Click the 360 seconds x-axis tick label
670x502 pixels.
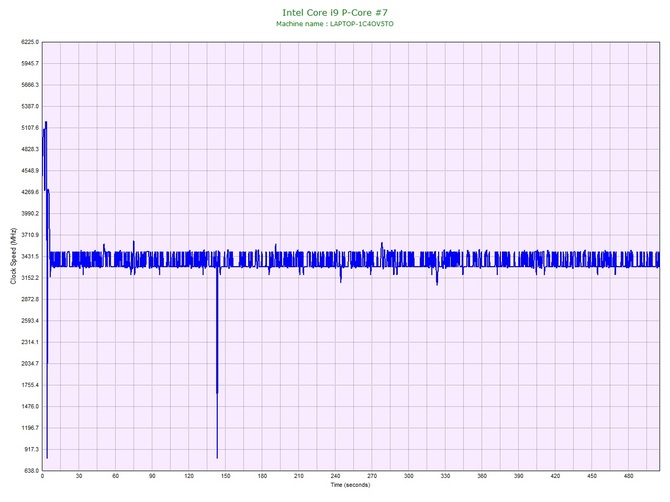pyautogui.click(x=482, y=476)
